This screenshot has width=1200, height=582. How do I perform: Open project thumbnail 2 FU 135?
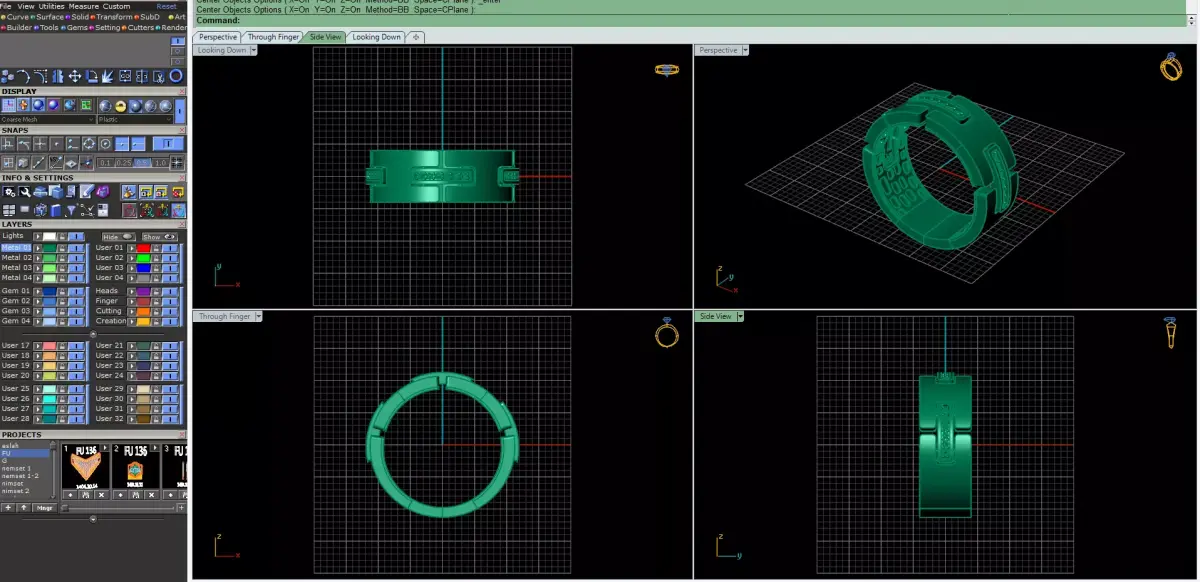tap(135, 465)
